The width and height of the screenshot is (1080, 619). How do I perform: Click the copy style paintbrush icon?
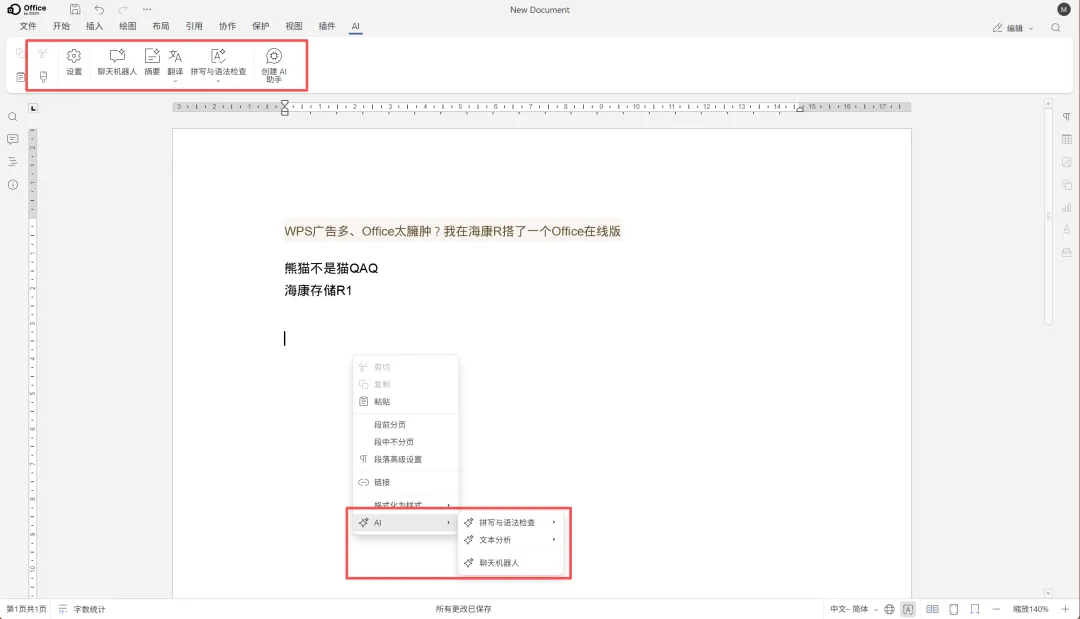43,76
